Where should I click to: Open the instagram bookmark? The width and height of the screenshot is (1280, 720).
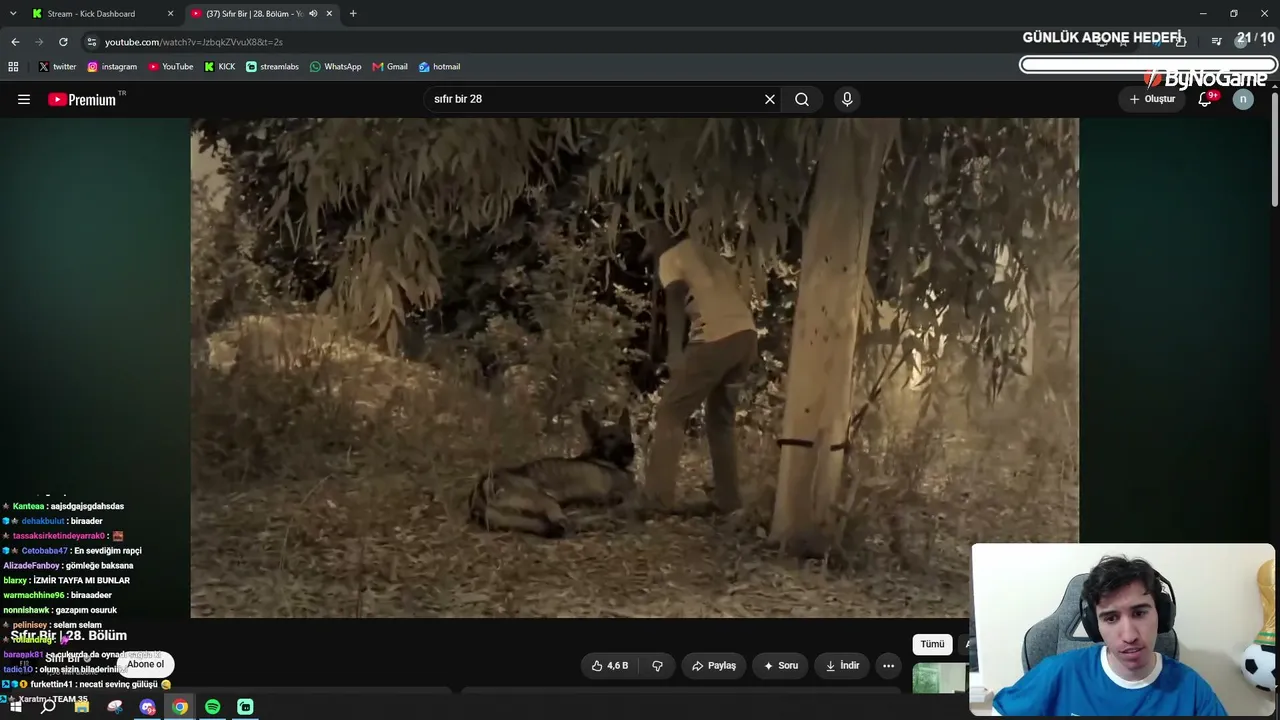tap(112, 67)
